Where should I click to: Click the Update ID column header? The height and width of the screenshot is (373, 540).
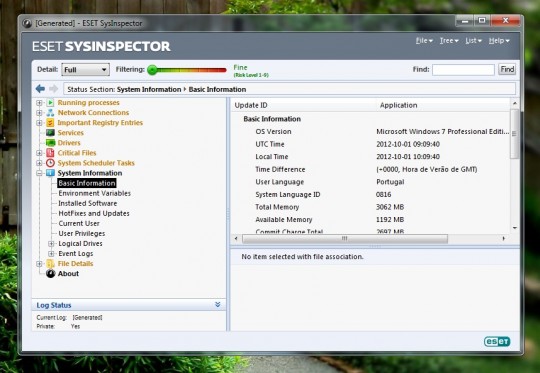303,105
